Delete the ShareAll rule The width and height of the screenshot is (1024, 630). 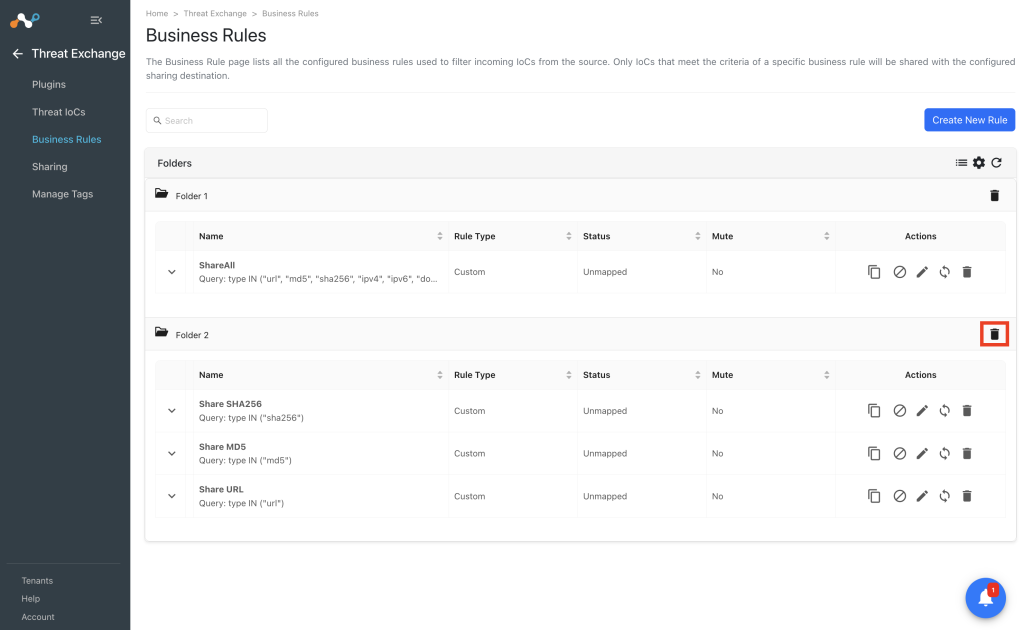click(967, 272)
